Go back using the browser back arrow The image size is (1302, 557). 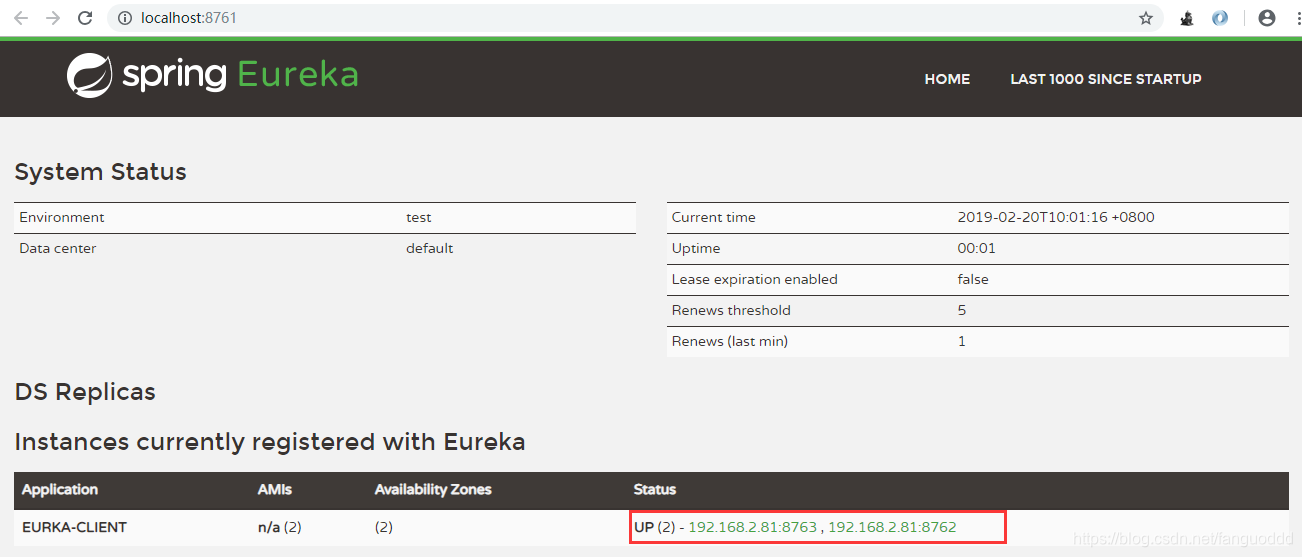pos(21,18)
